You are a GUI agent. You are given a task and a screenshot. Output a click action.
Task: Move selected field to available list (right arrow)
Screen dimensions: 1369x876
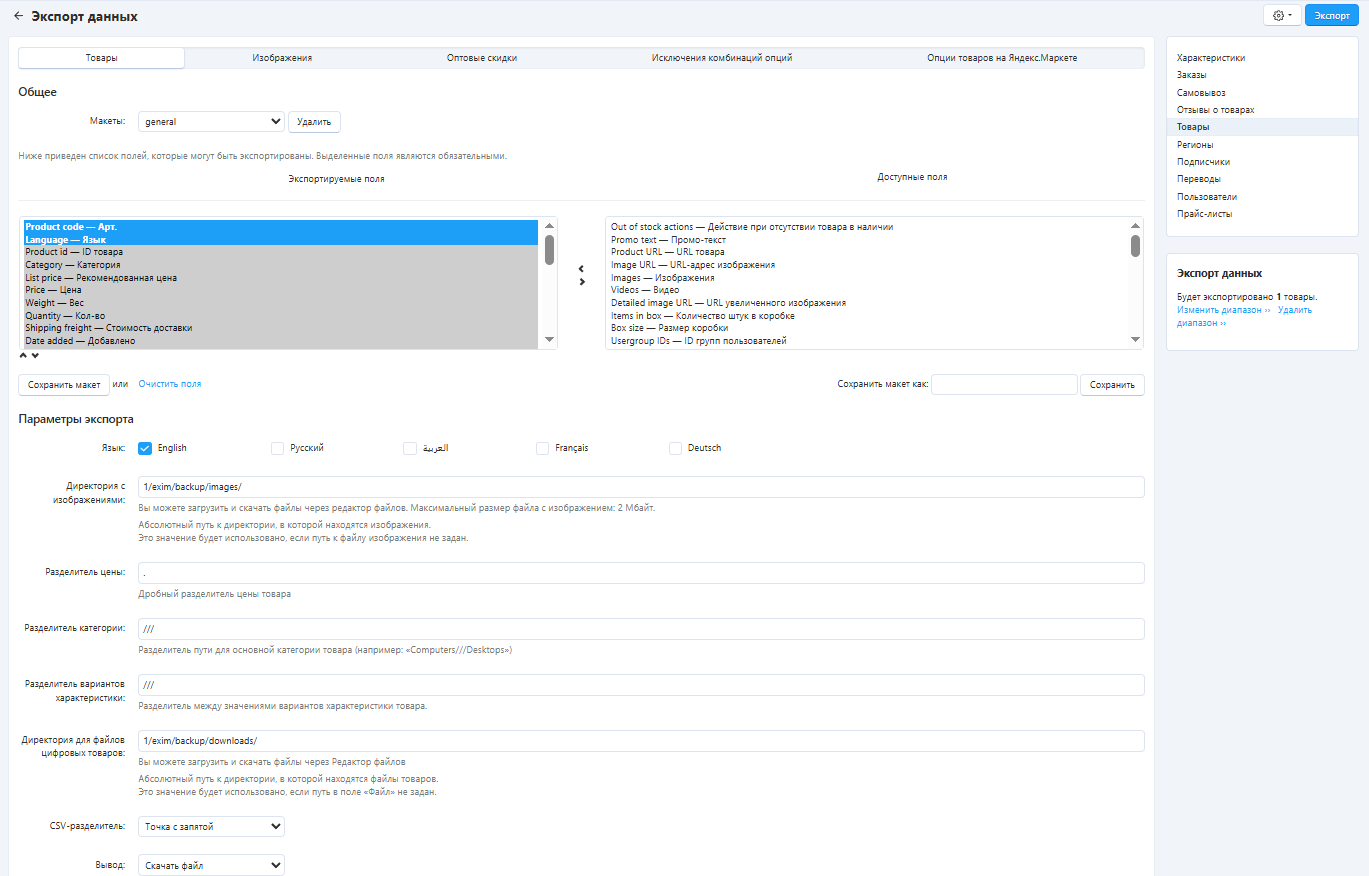pos(582,282)
